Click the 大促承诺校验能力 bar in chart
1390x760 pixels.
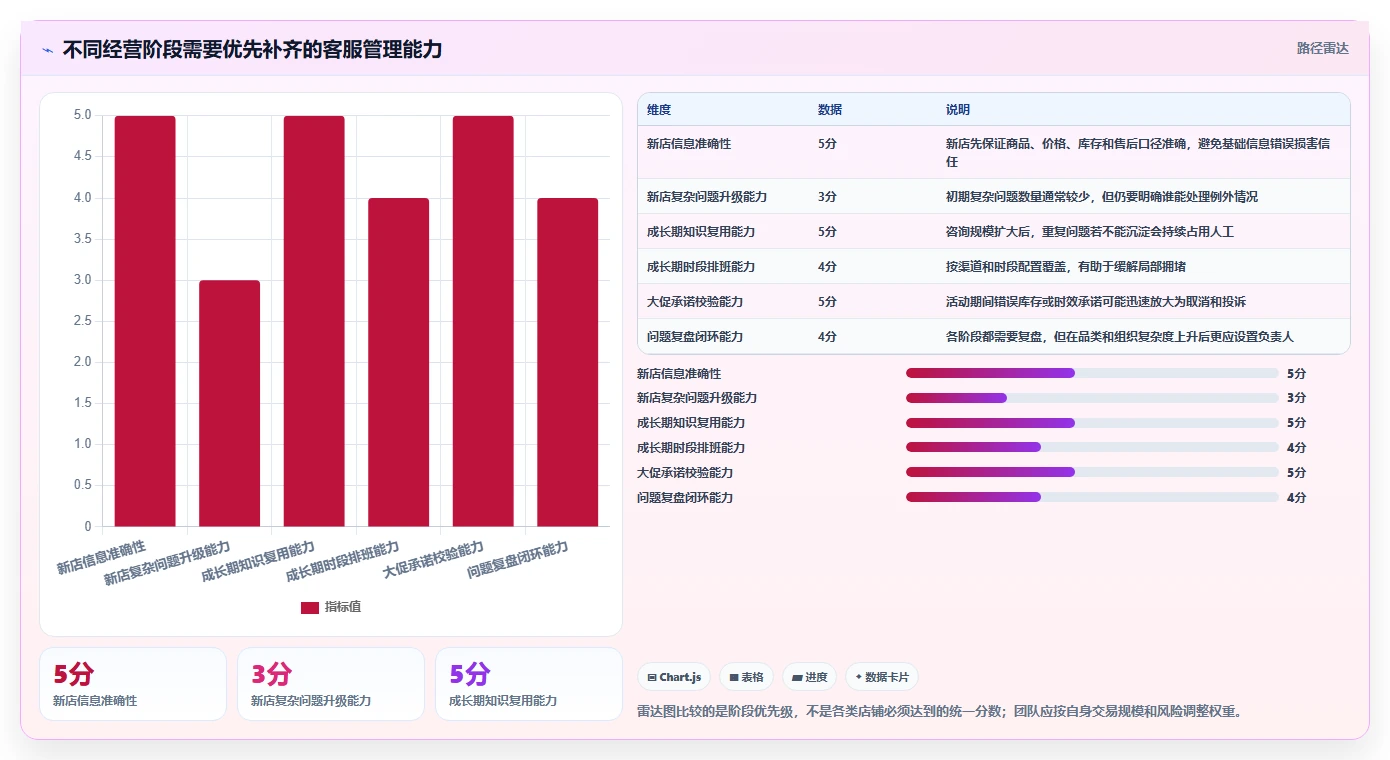tap(483, 321)
